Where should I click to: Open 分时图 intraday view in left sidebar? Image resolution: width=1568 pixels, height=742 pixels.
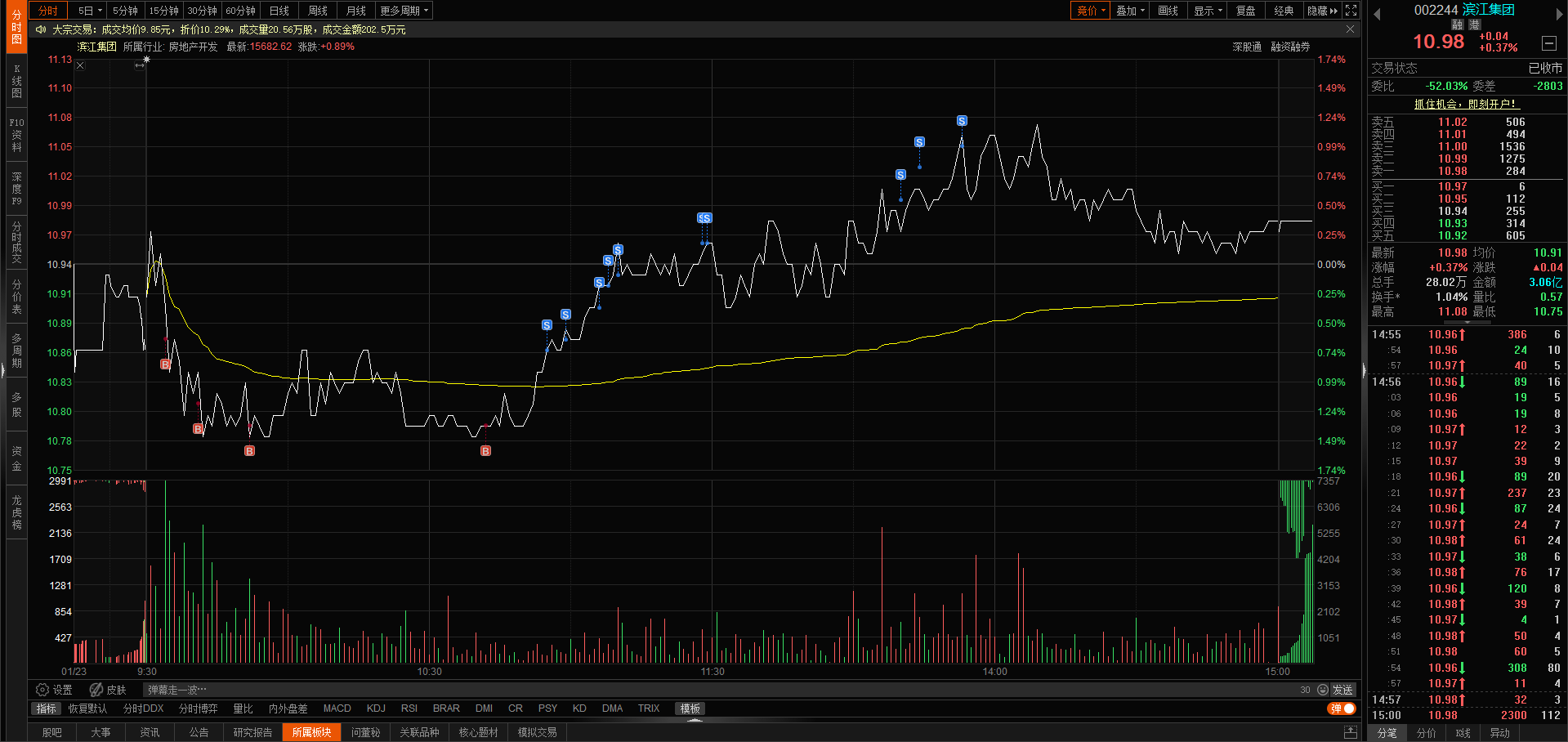(16, 27)
